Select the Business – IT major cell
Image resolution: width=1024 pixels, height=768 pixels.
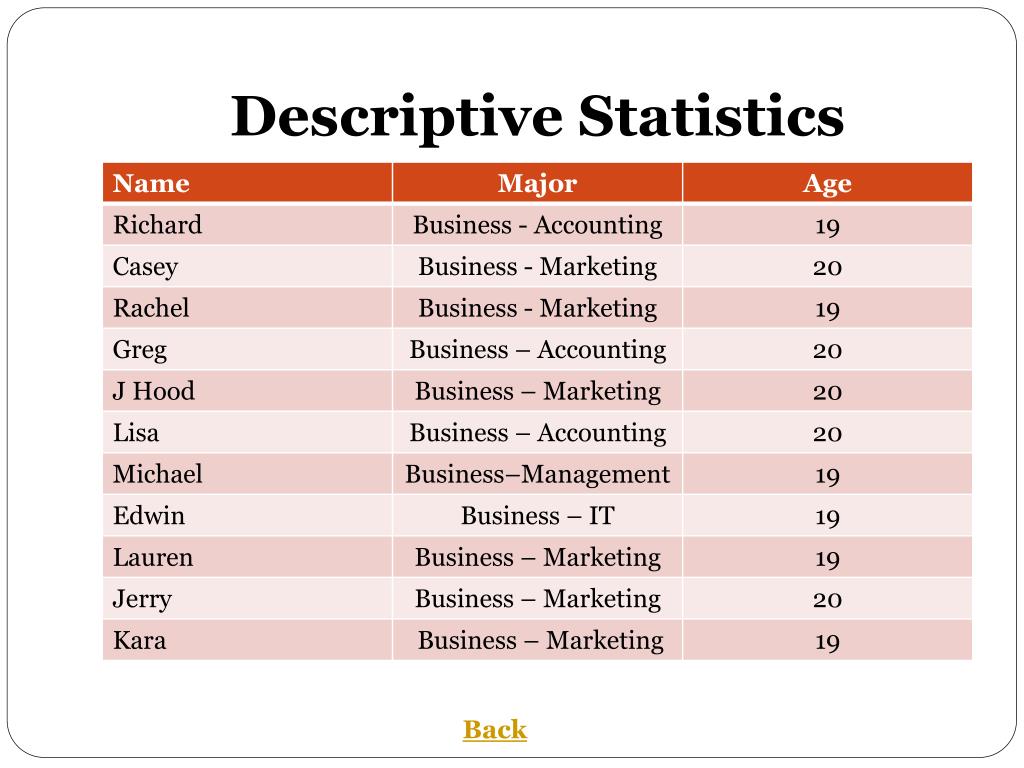coord(537,516)
